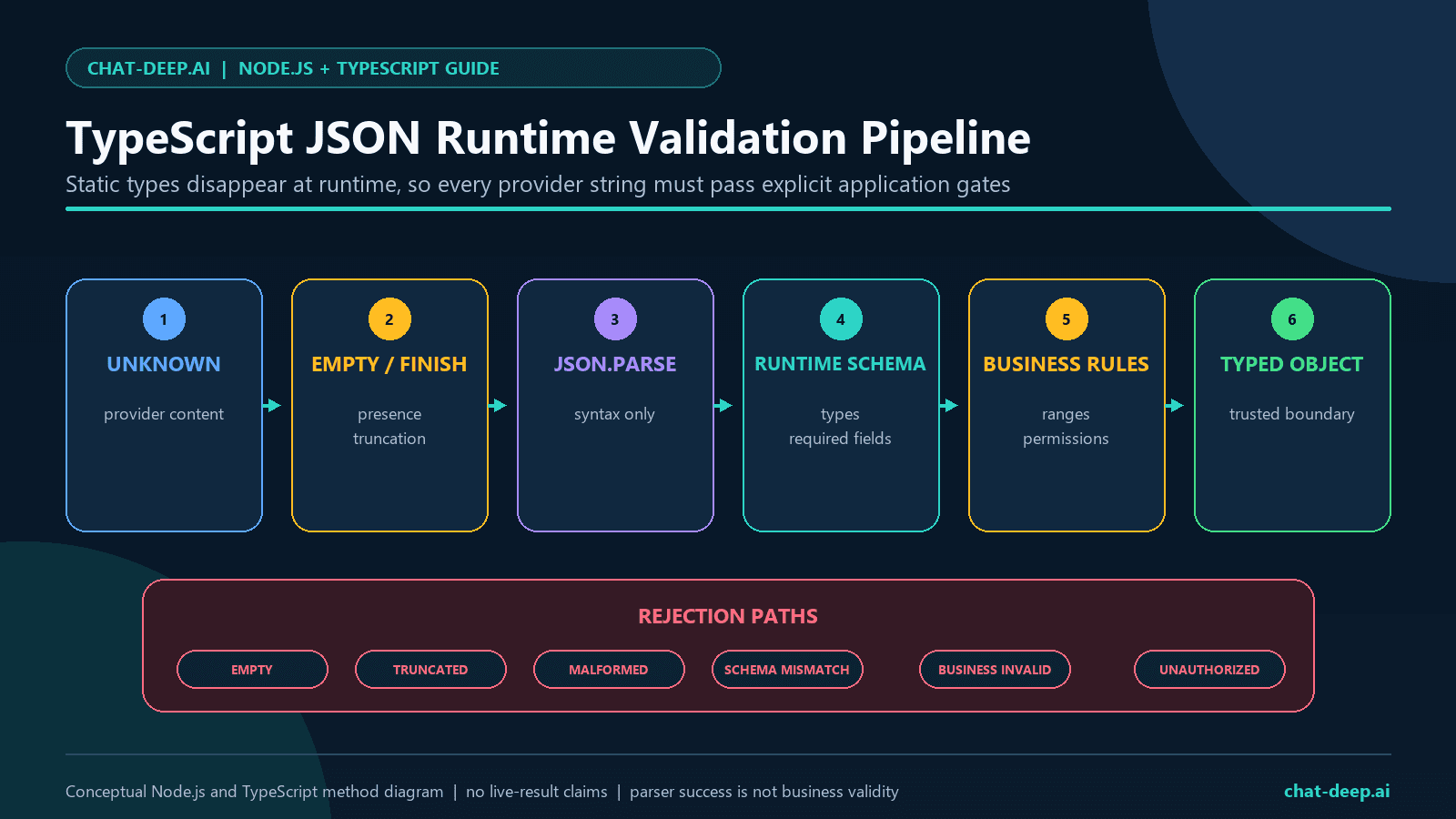Select the UNAUTHORIZED rejection pill
The height and width of the screenshot is (819, 1456).
(1209, 670)
